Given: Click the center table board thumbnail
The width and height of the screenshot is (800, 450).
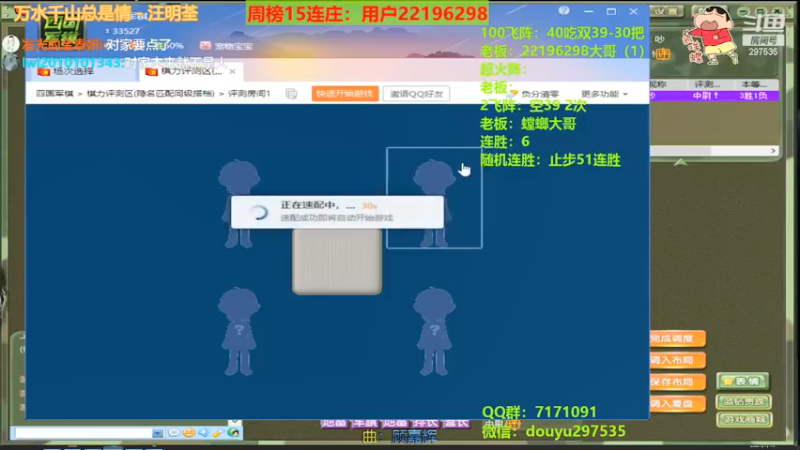Looking at the screenshot, I should 337,261.
